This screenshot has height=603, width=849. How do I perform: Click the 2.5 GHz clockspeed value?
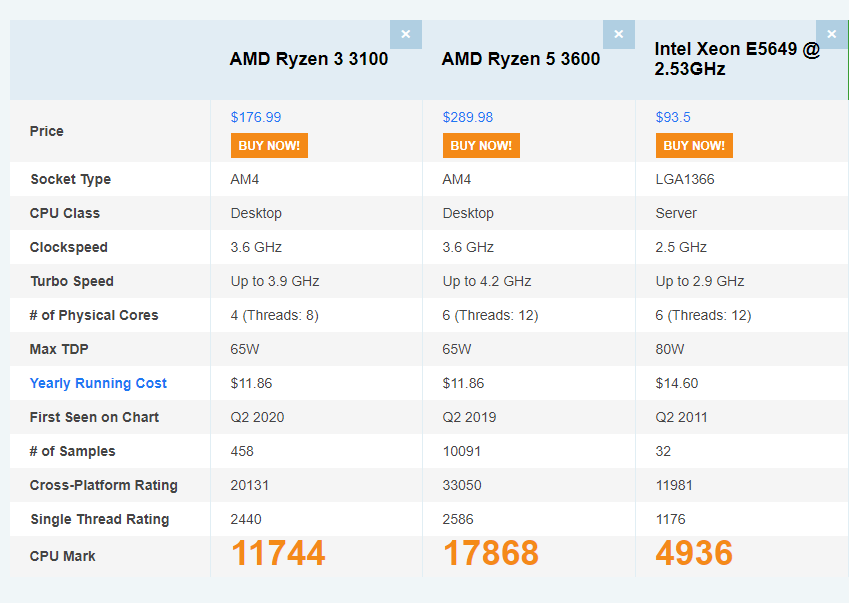click(681, 247)
